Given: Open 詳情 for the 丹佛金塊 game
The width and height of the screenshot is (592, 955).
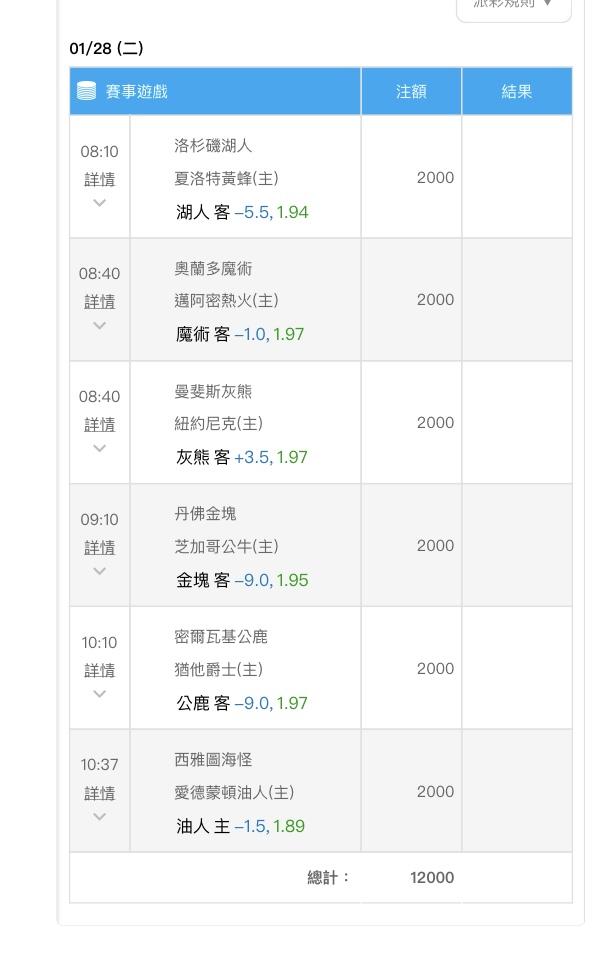Looking at the screenshot, I should [x=99, y=548].
